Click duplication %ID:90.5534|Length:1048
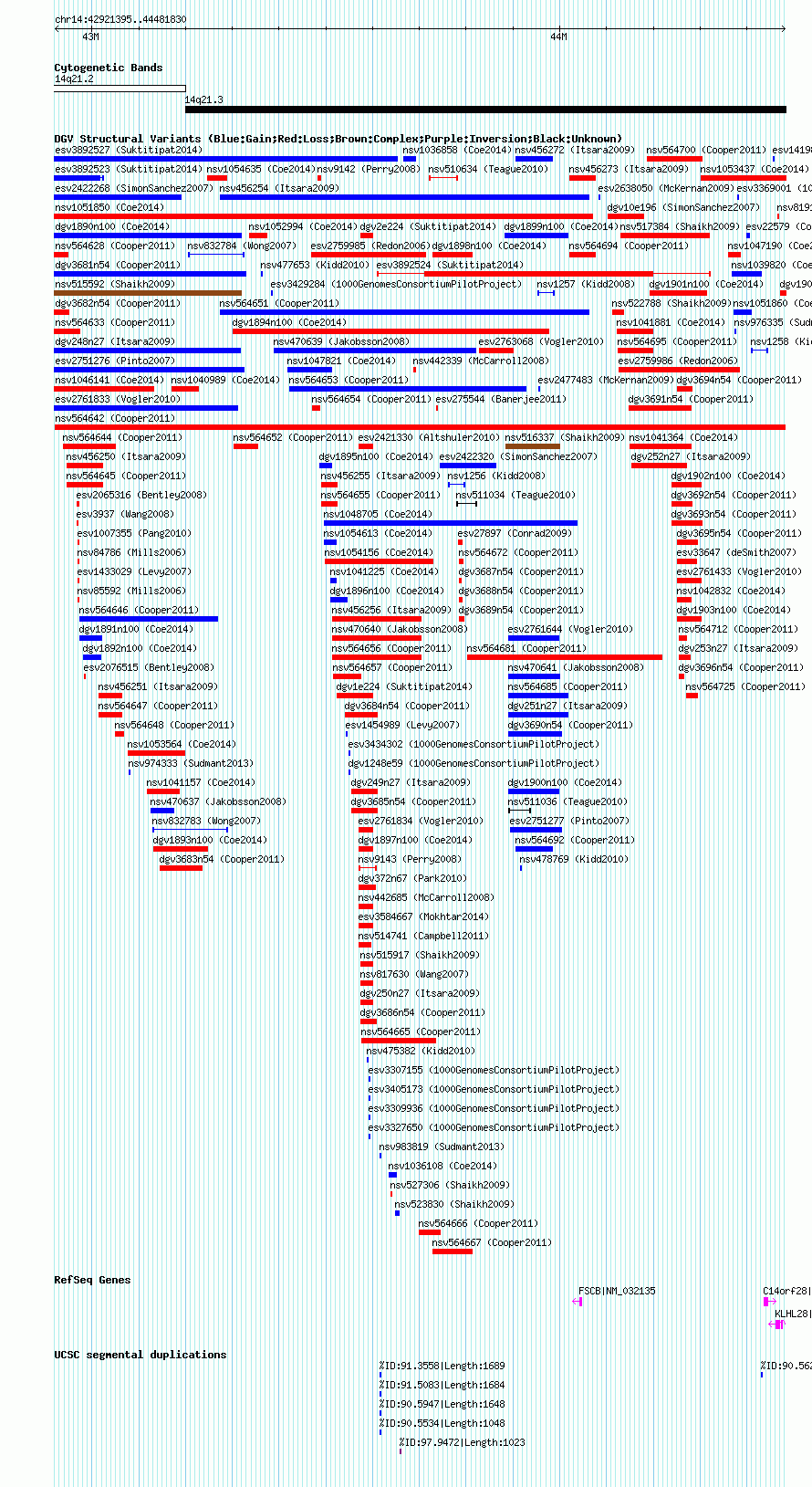This screenshot has height=1487, width=812. point(442,1423)
